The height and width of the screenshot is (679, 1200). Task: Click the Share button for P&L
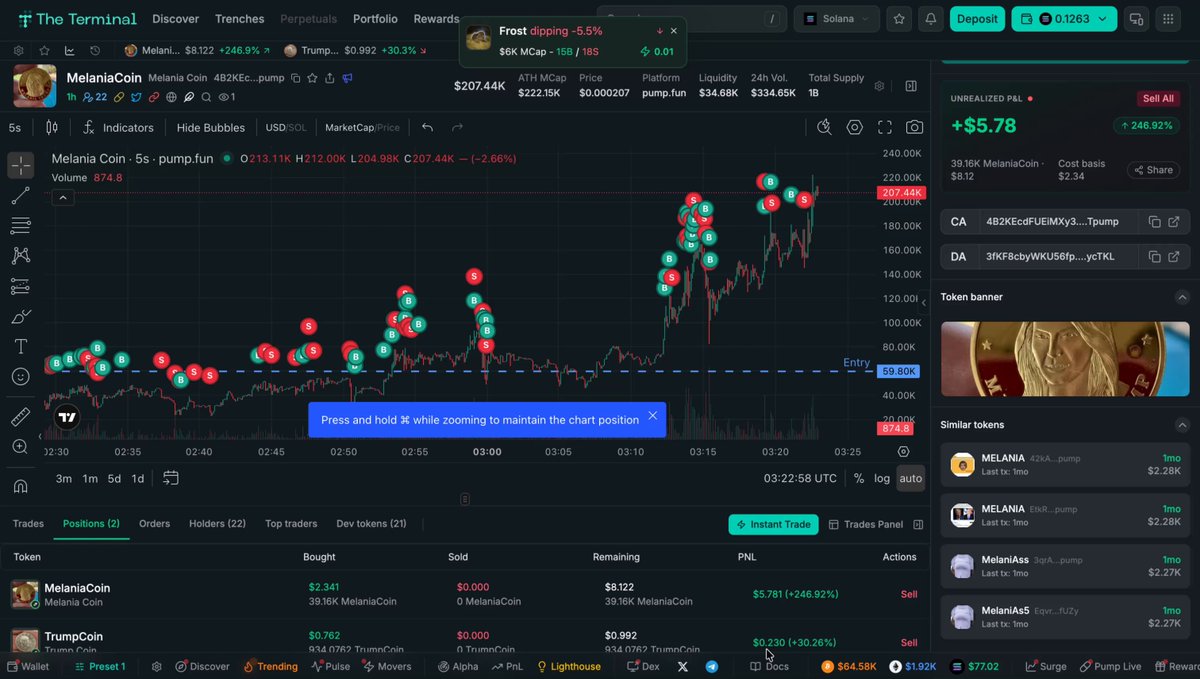pyautogui.click(x=1153, y=170)
